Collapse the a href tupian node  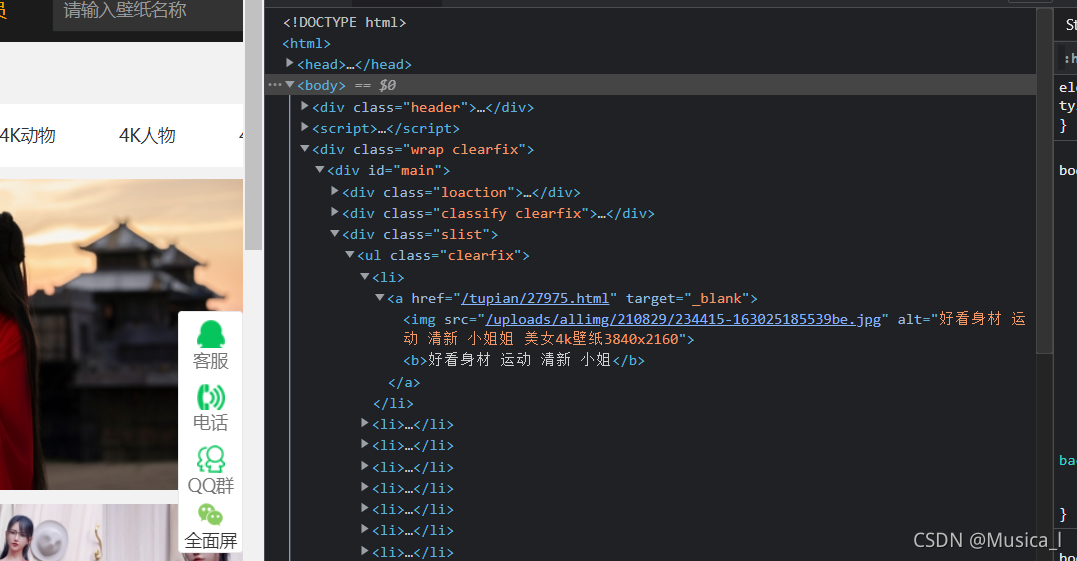click(380, 297)
